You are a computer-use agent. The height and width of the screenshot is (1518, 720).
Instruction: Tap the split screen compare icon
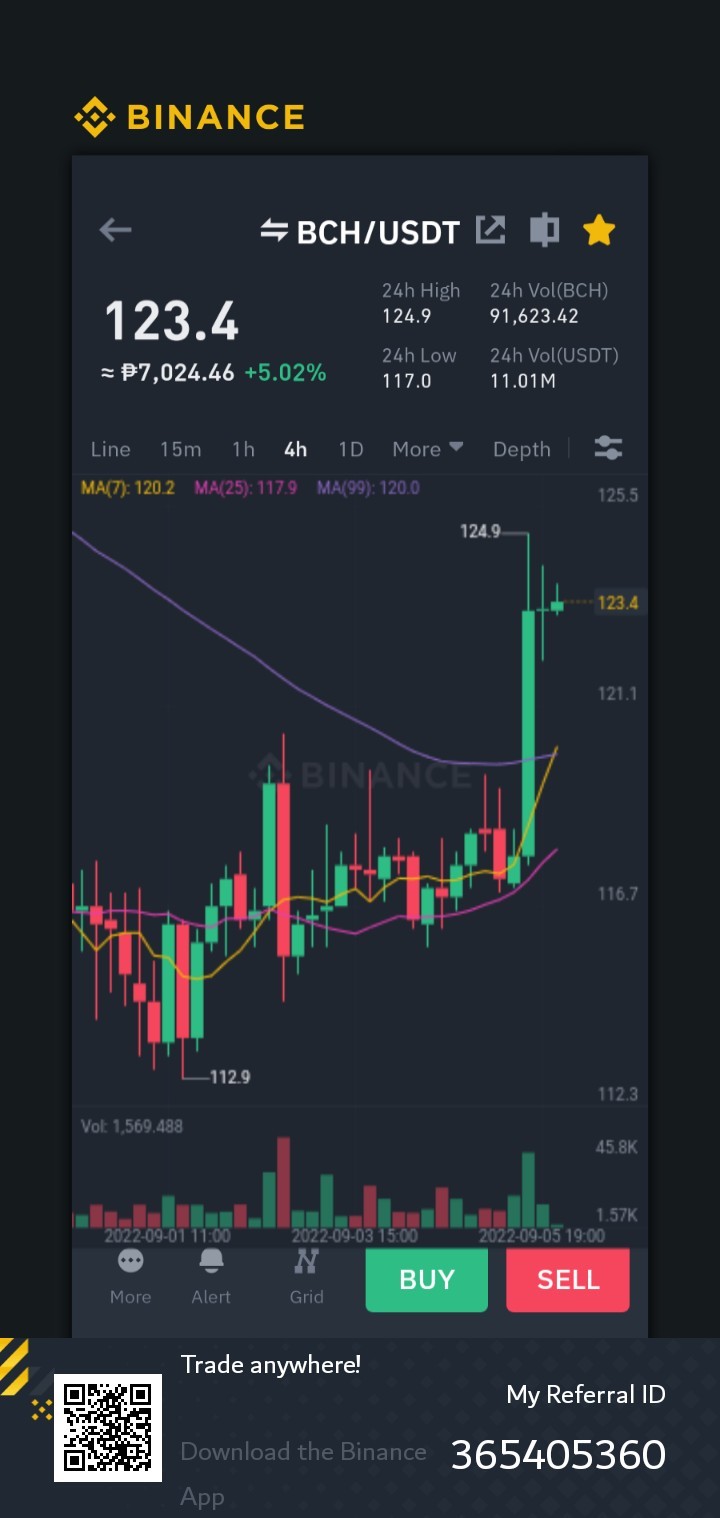(544, 230)
